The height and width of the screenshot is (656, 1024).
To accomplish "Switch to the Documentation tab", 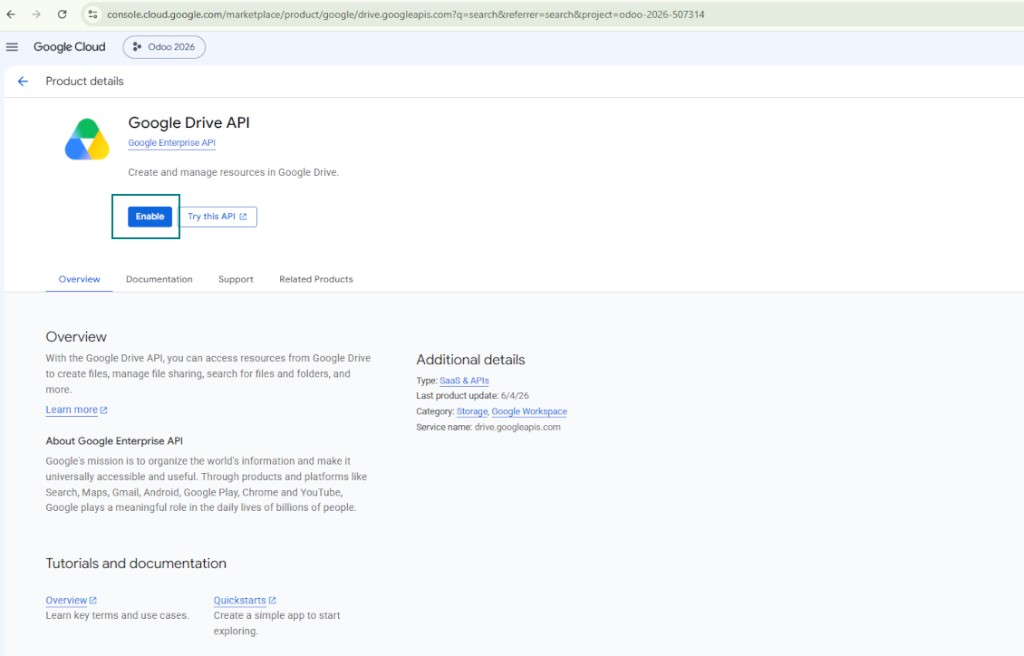I will [159, 279].
